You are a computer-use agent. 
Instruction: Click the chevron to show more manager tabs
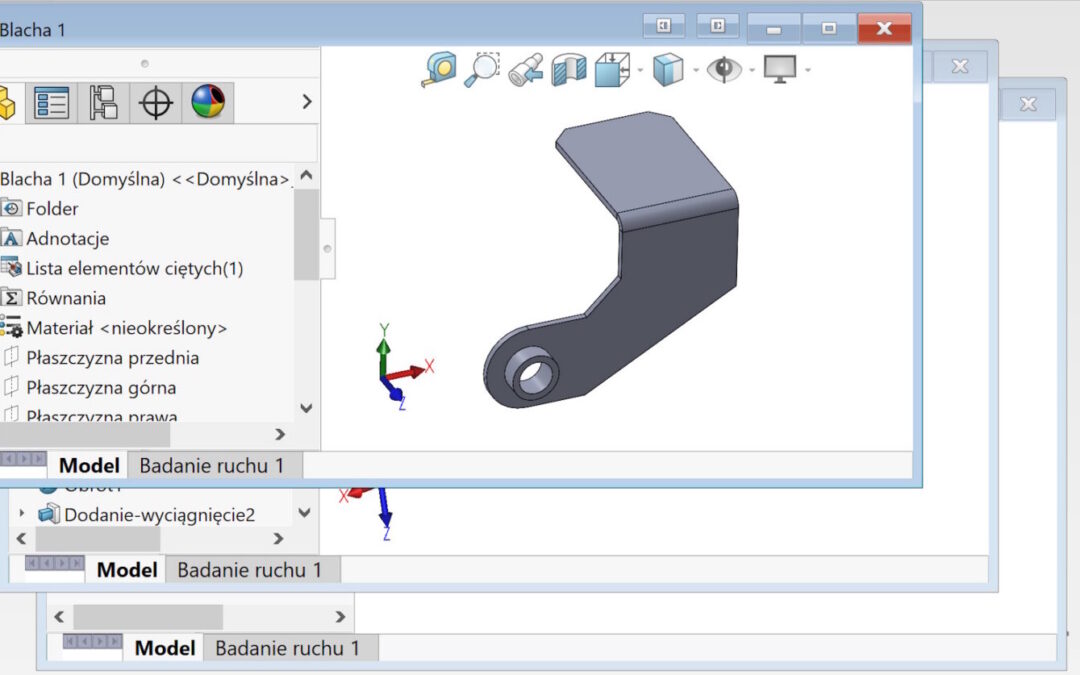(x=306, y=102)
